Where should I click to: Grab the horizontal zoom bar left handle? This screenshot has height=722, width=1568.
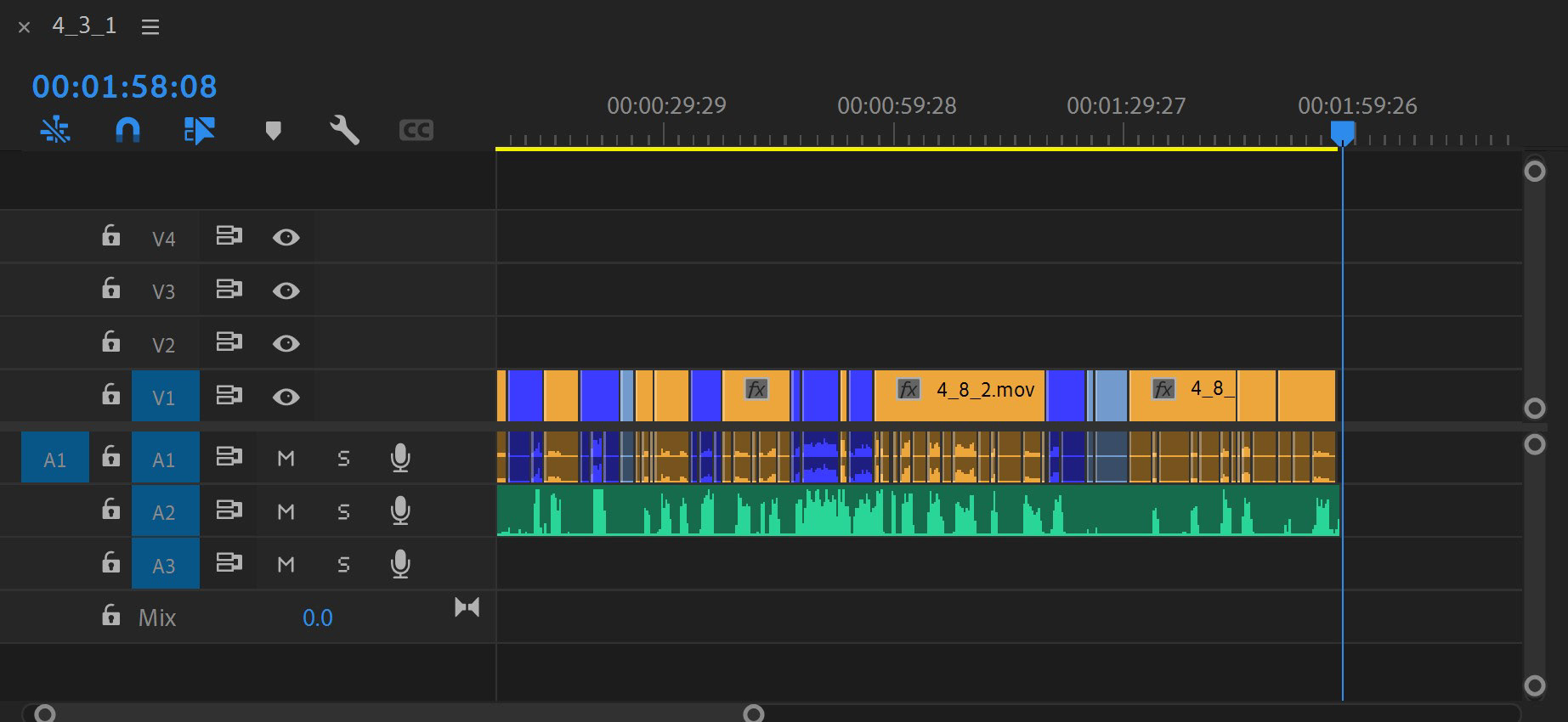(45, 713)
